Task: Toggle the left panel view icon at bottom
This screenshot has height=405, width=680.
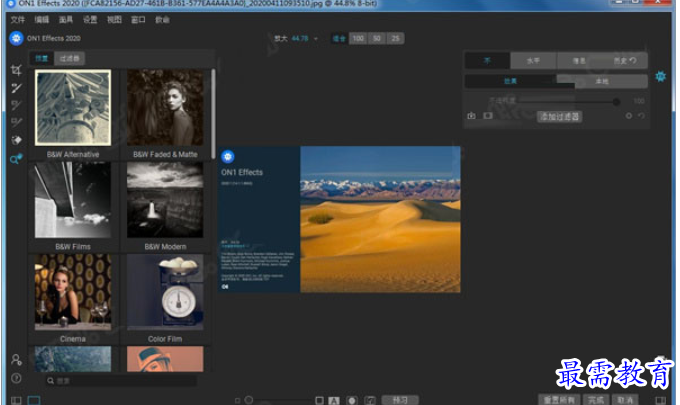Action: (16, 400)
